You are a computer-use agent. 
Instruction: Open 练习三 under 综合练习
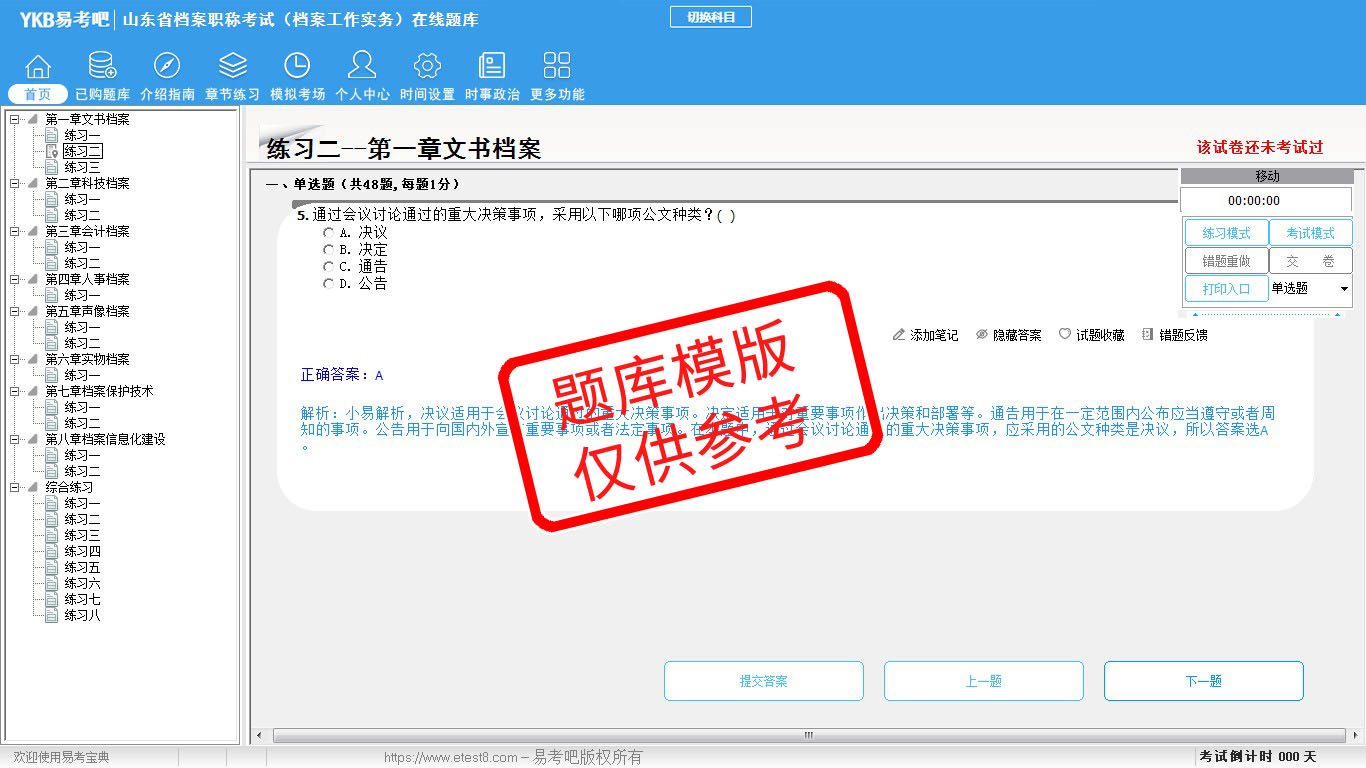[x=82, y=536]
